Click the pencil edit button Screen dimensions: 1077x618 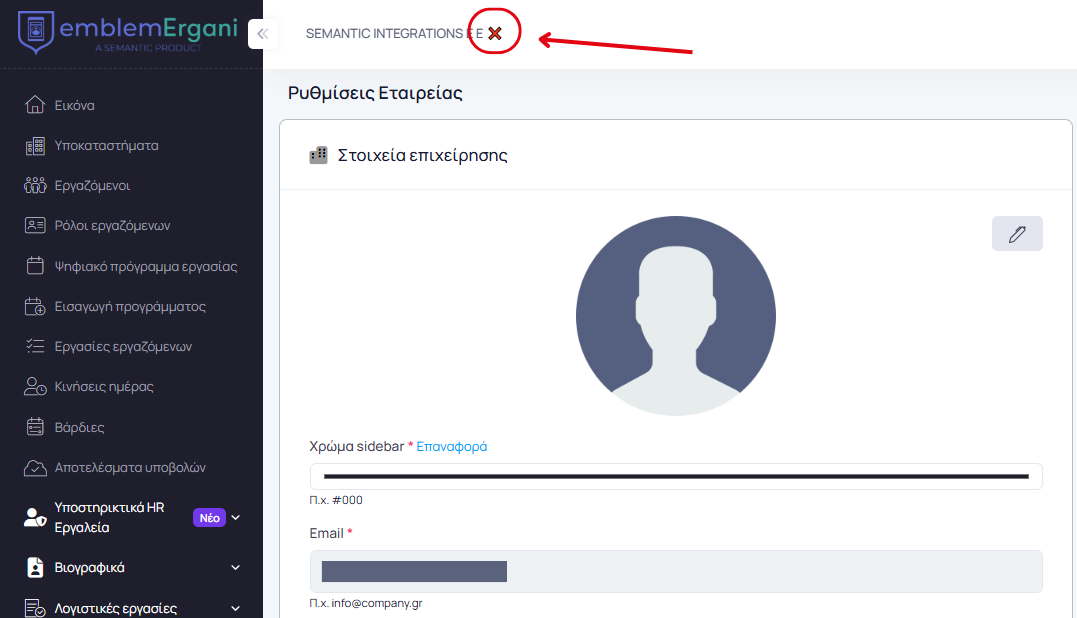[x=1017, y=233]
